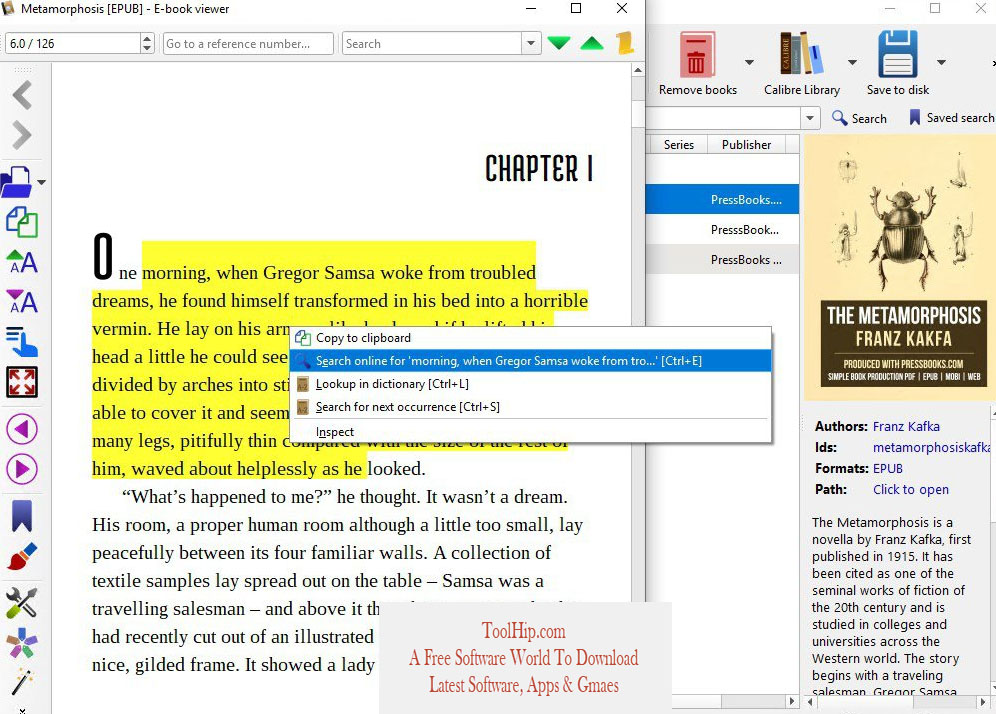This screenshot has height=714, width=996.
Task: Open Saved search in Calibre
Action: click(x=951, y=118)
